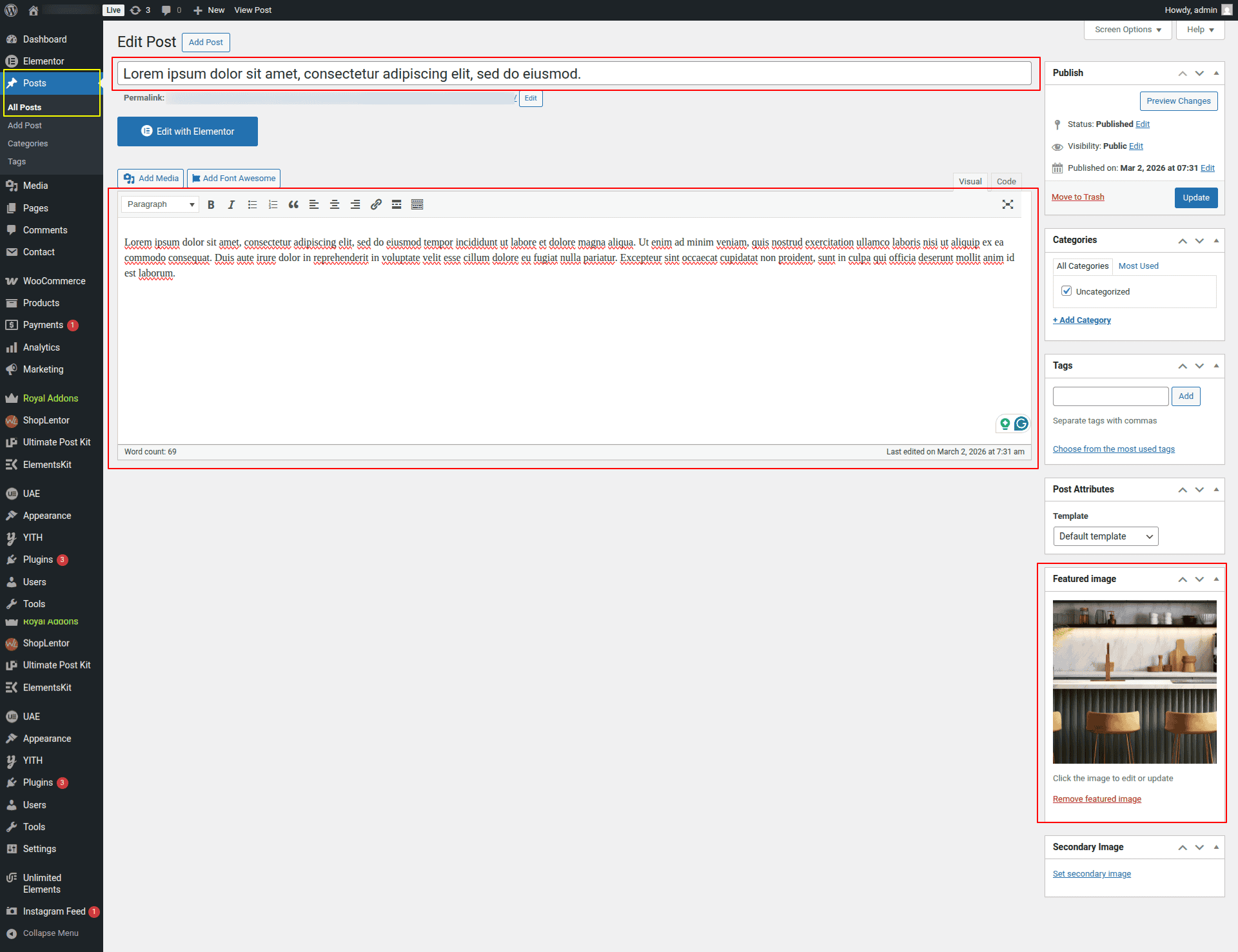Insert a blockquote using the toolbar
The image size is (1238, 952).
pos(293,204)
